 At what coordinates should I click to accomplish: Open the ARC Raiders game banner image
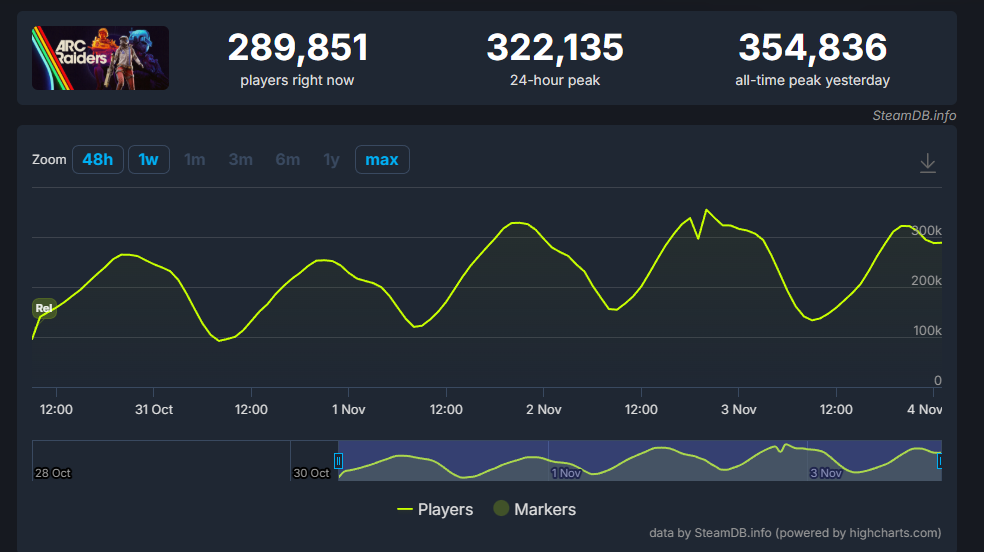pyautogui.click(x=100, y=58)
